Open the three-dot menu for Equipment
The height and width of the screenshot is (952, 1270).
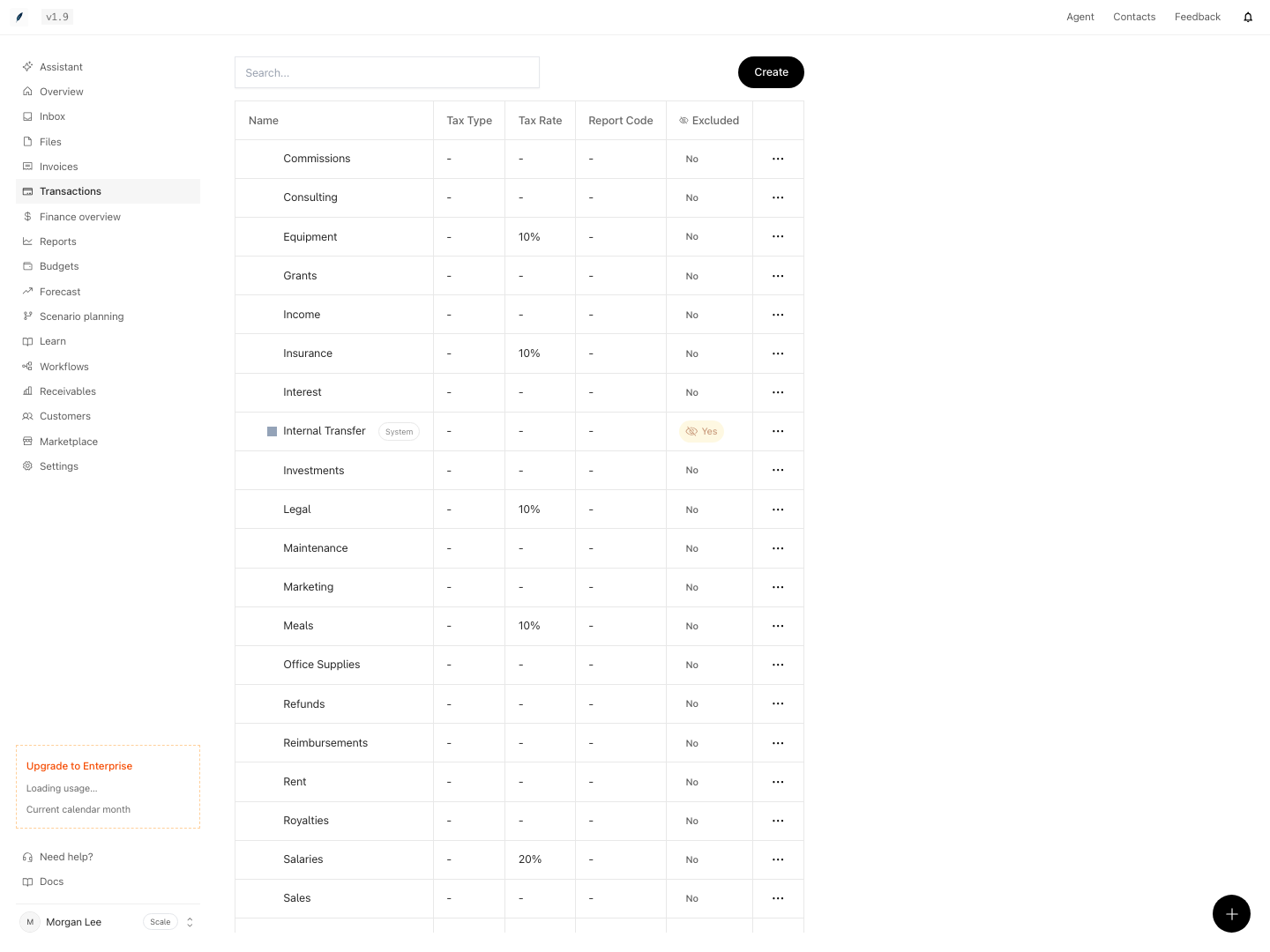point(778,236)
